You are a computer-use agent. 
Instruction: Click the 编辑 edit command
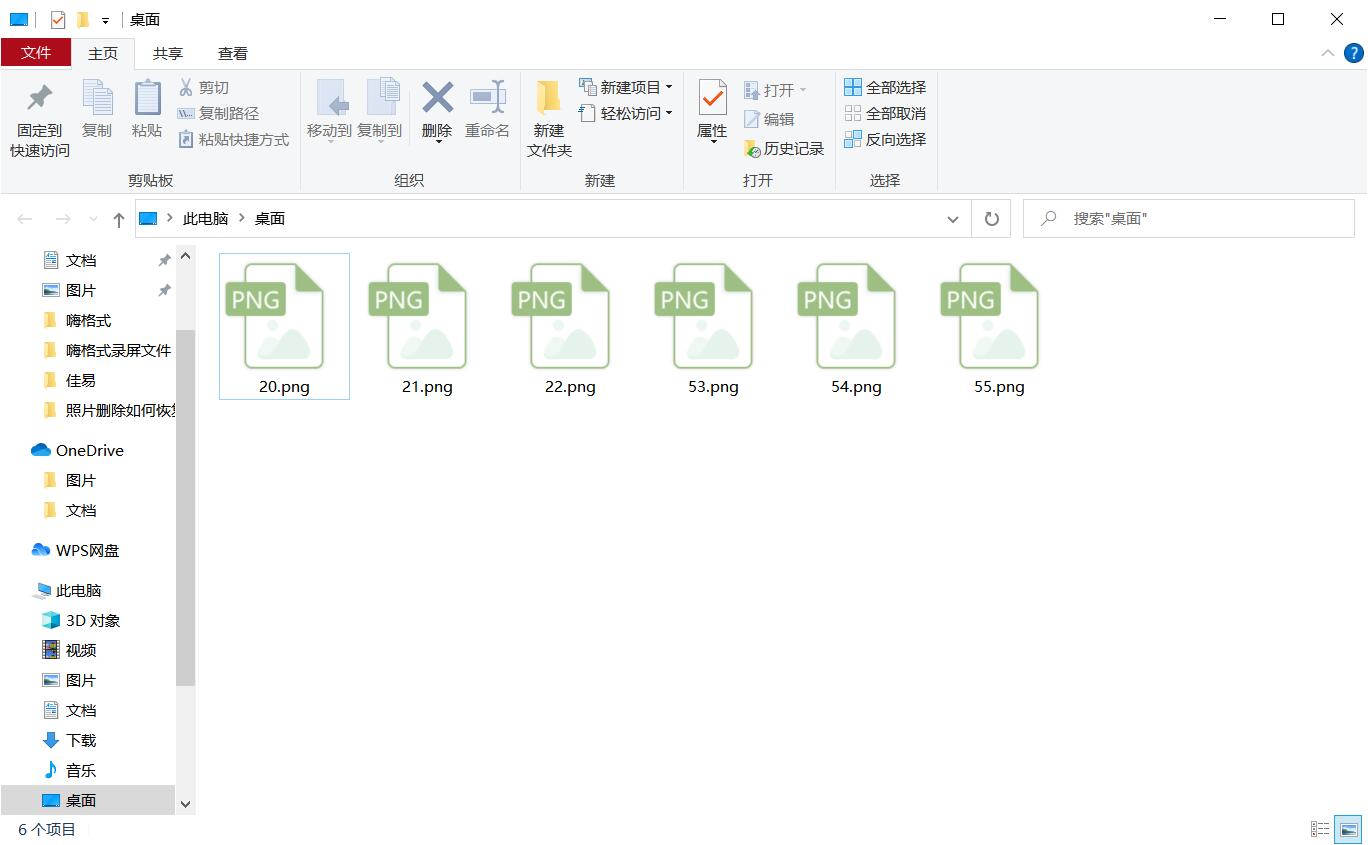coord(769,120)
